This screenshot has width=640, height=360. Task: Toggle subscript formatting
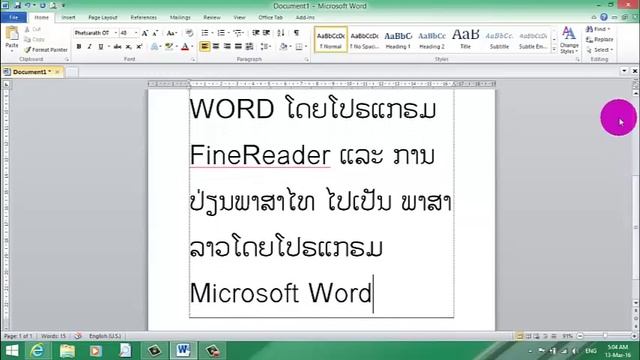[129, 47]
